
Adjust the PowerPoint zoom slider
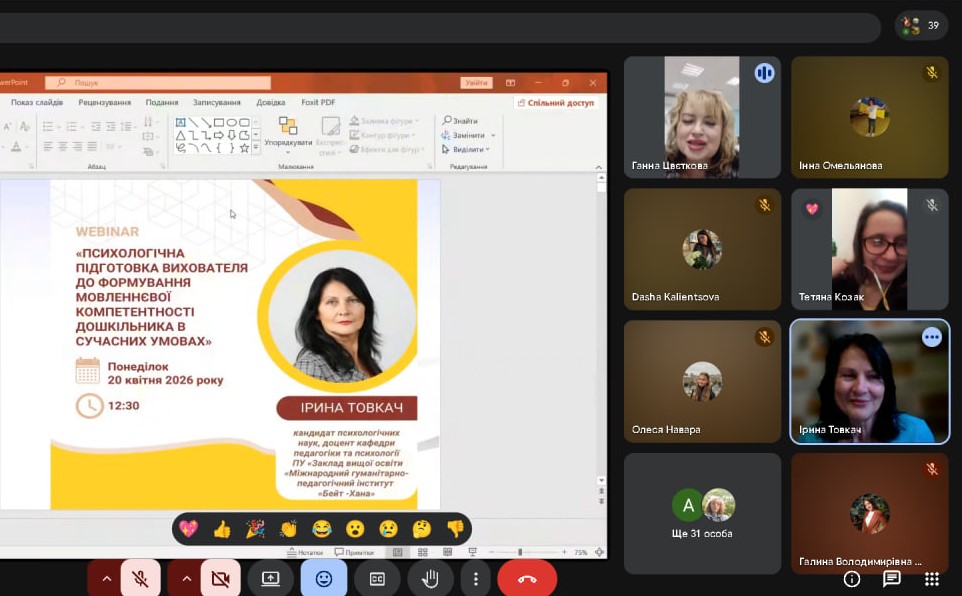520,552
